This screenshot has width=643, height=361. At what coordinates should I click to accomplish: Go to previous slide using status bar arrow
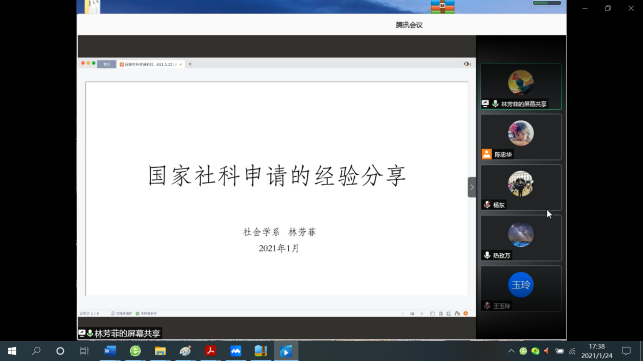[x=403, y=313]
